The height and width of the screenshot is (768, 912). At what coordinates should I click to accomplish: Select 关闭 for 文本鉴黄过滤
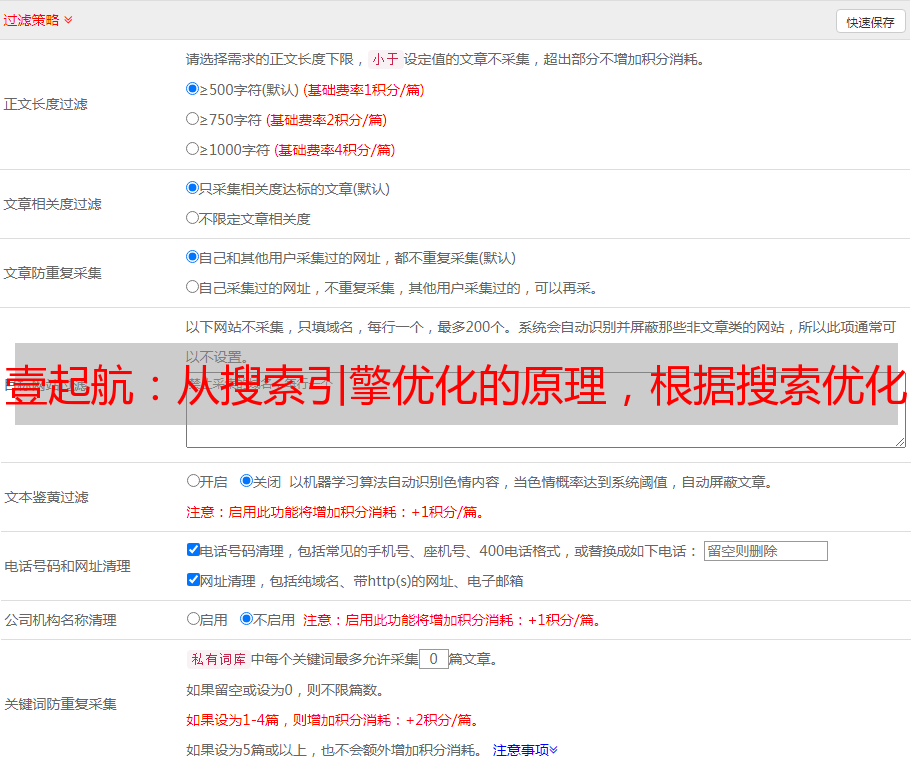point(246,481)
